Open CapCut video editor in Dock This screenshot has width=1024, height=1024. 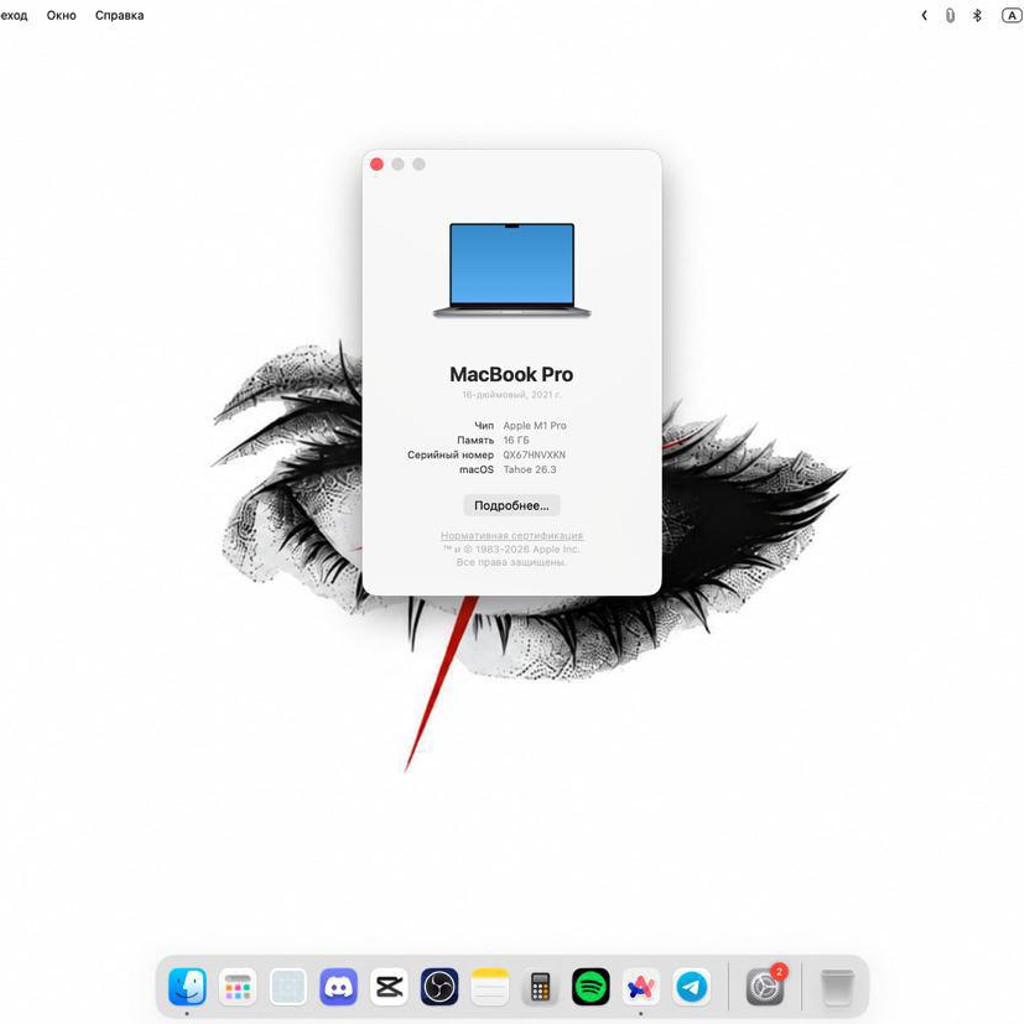click(x=389, y=986)
